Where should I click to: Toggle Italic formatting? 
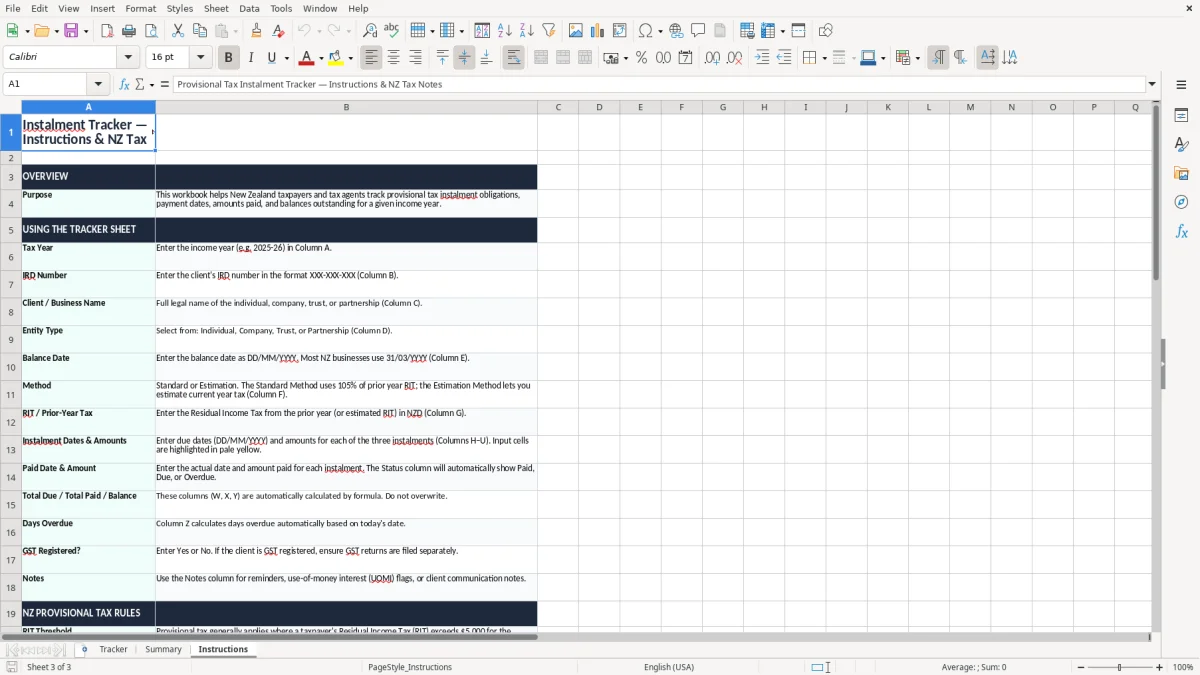click(251, 58)
